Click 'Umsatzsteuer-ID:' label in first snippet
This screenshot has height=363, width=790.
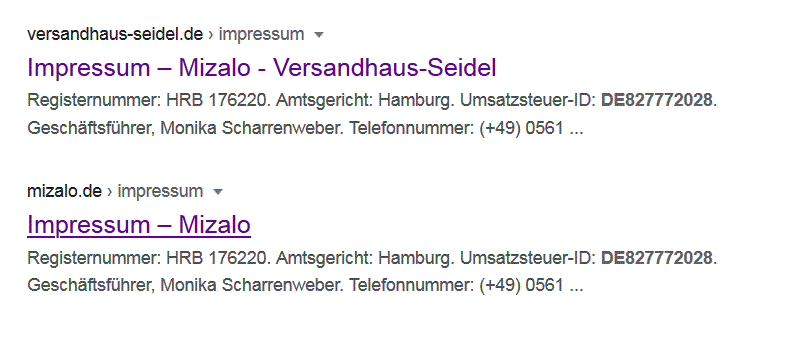(529, 100)
